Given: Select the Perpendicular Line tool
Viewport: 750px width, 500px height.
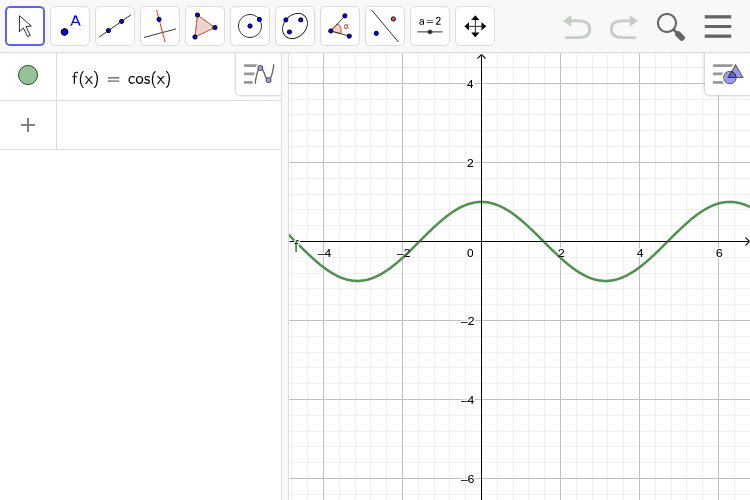Looking at the screenshot, I should coord(160,26).
